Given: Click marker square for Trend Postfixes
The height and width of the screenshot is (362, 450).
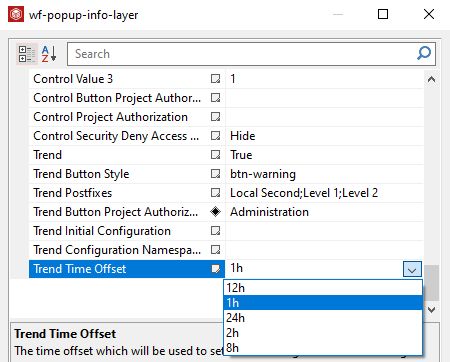Looking at the screenshot, I should pyautogui.click(x=215, y=193).
